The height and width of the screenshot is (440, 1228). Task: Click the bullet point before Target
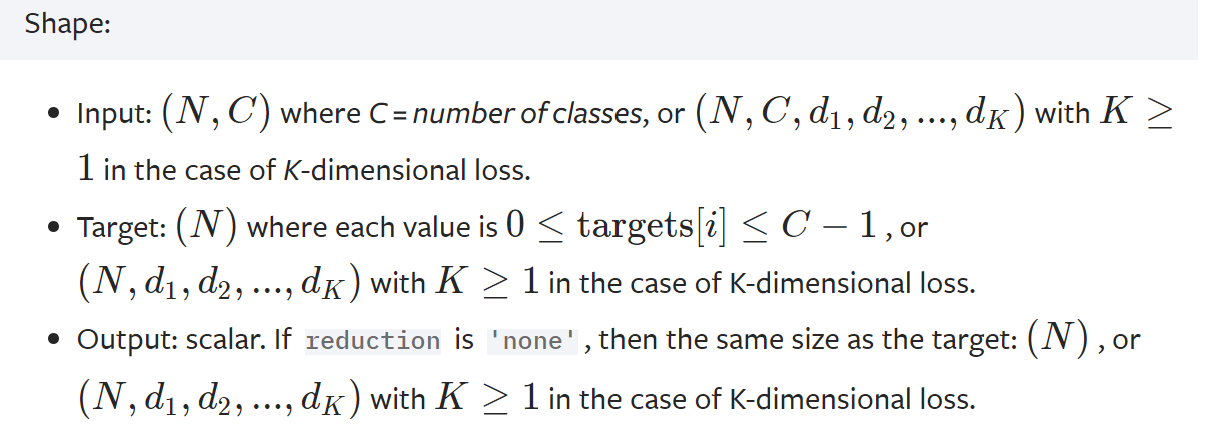(54, 227)
